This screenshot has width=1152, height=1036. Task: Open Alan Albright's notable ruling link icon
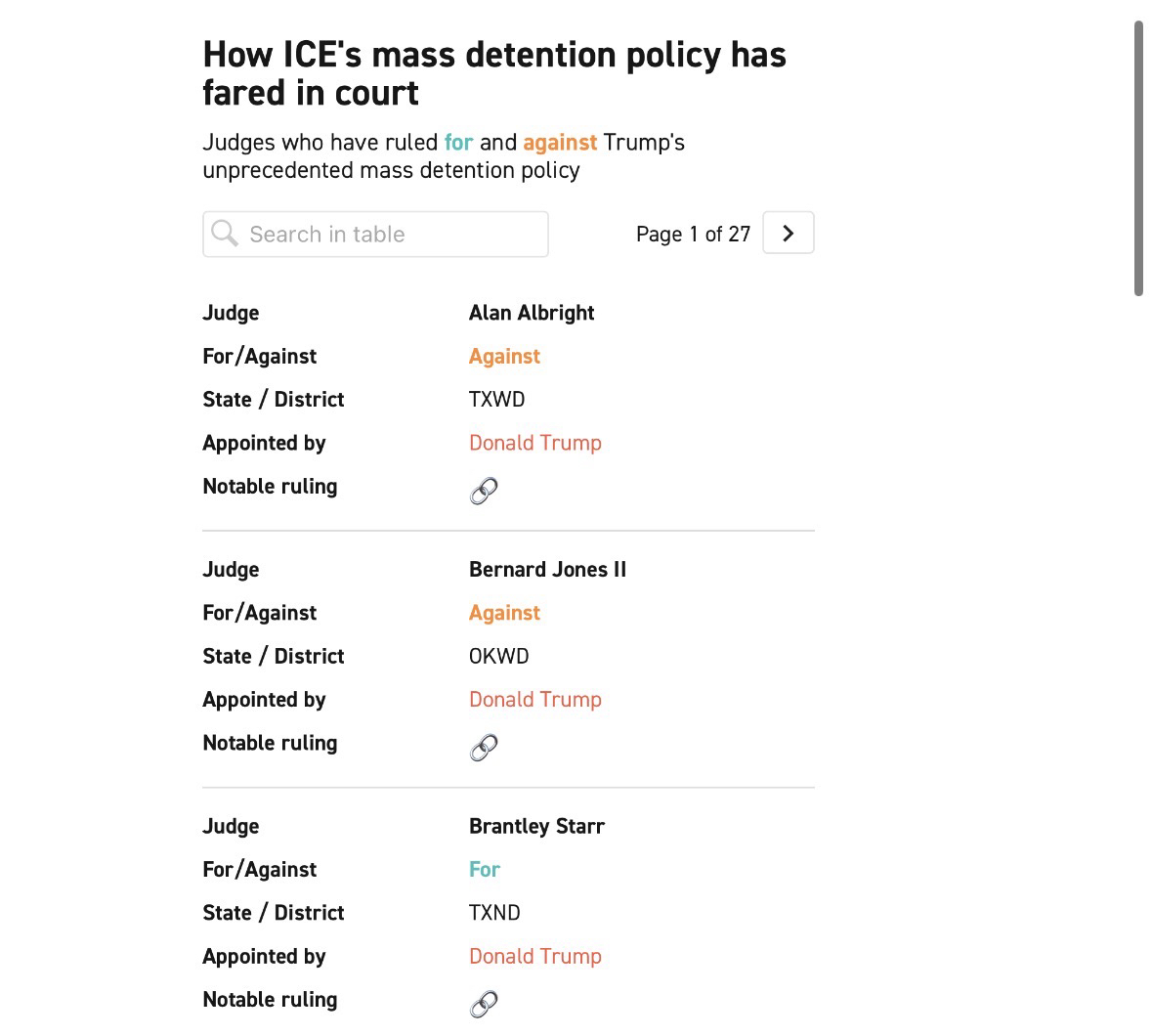(484, 491)
